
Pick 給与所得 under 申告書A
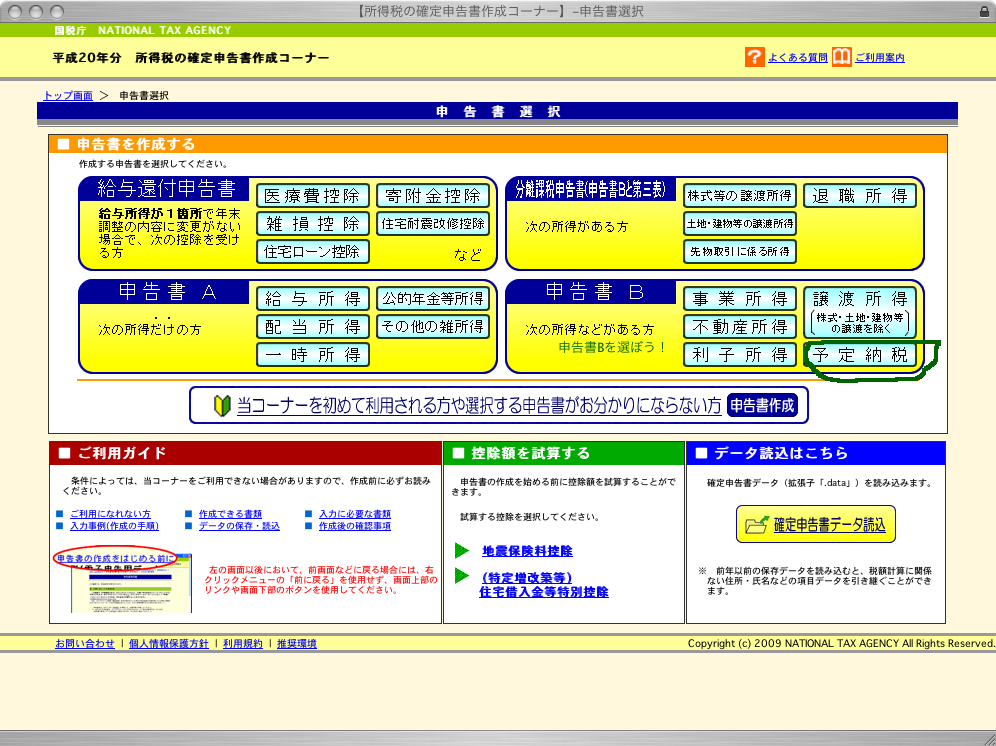tap(313, 299)
